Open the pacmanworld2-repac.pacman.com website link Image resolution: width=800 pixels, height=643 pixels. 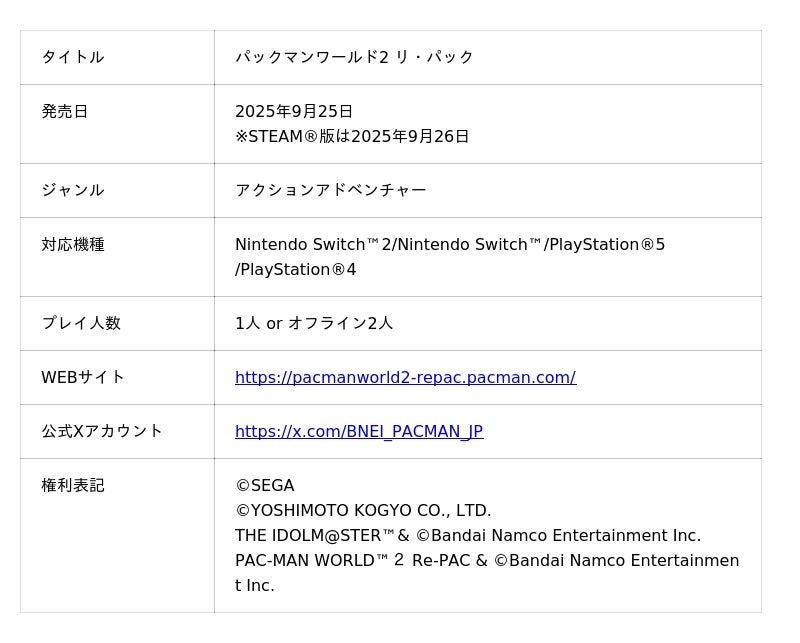point(405,378)
